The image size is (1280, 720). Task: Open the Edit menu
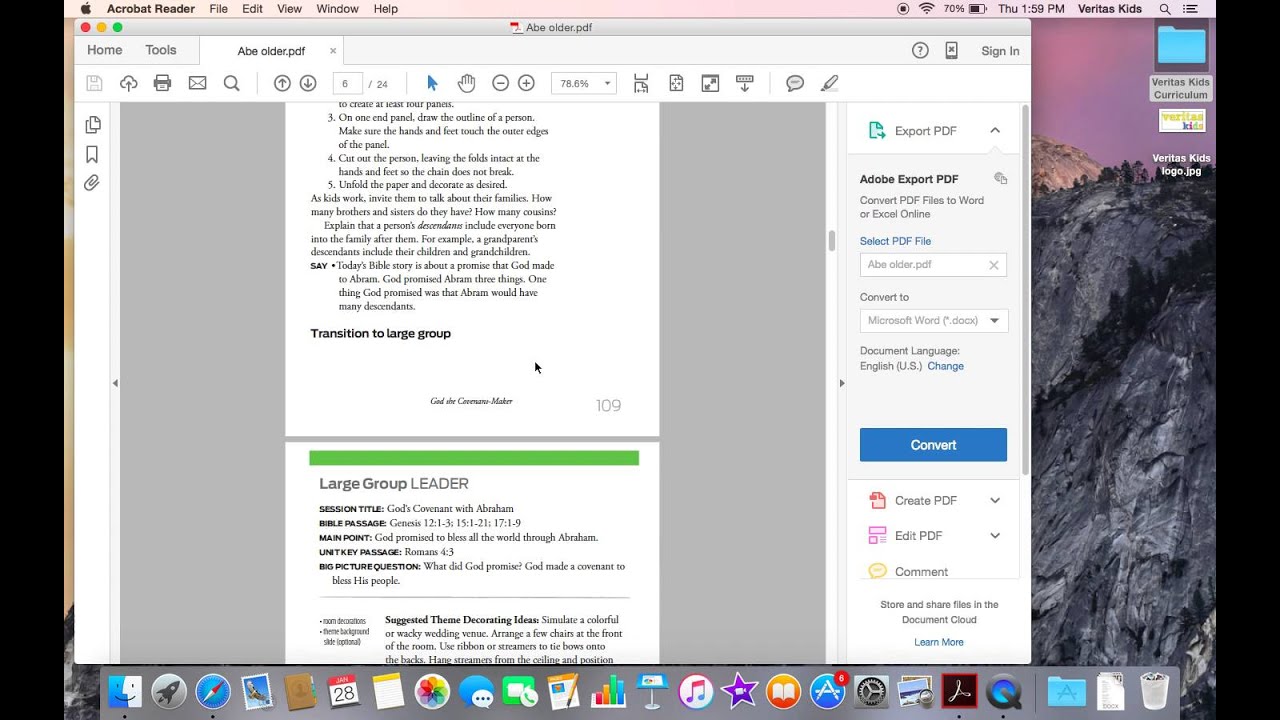(x=253, y=9)
